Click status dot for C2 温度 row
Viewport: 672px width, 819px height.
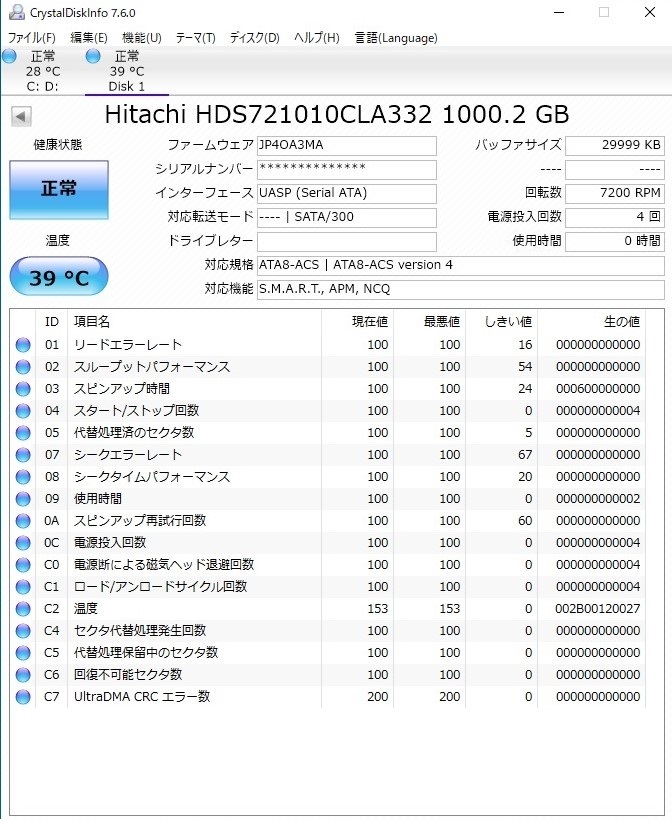click(x=23, y=609)
